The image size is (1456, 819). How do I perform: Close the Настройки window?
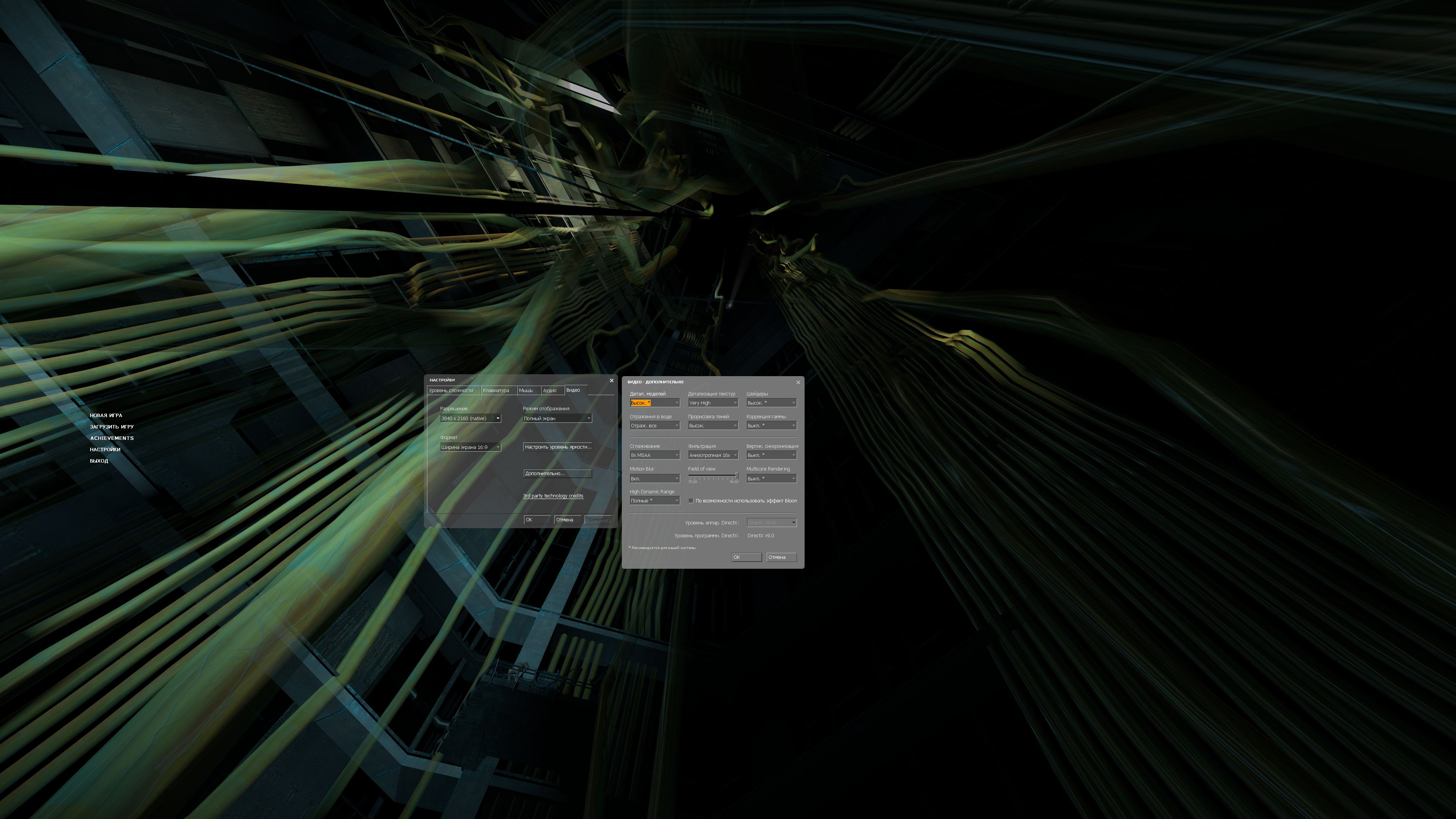[x=612, y=380]
